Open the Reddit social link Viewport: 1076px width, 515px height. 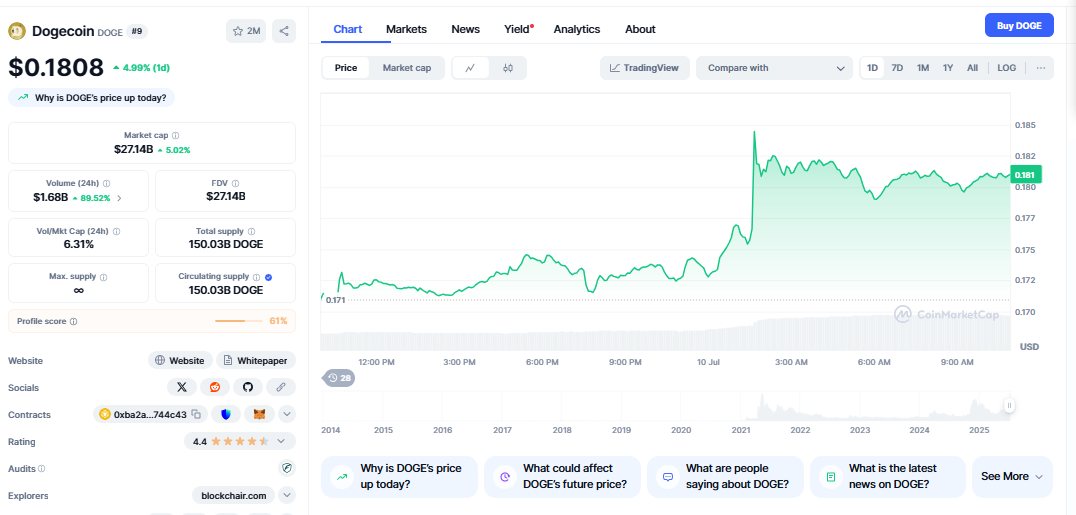coord(215,387)
